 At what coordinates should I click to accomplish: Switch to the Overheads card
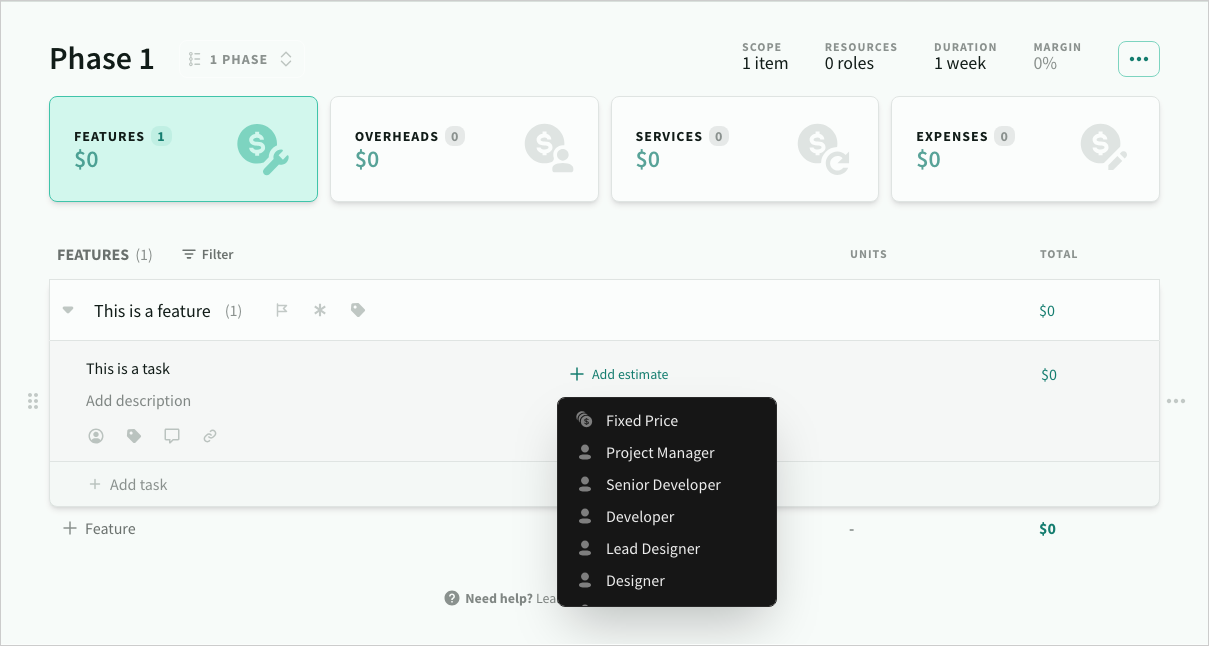point(464,149)
